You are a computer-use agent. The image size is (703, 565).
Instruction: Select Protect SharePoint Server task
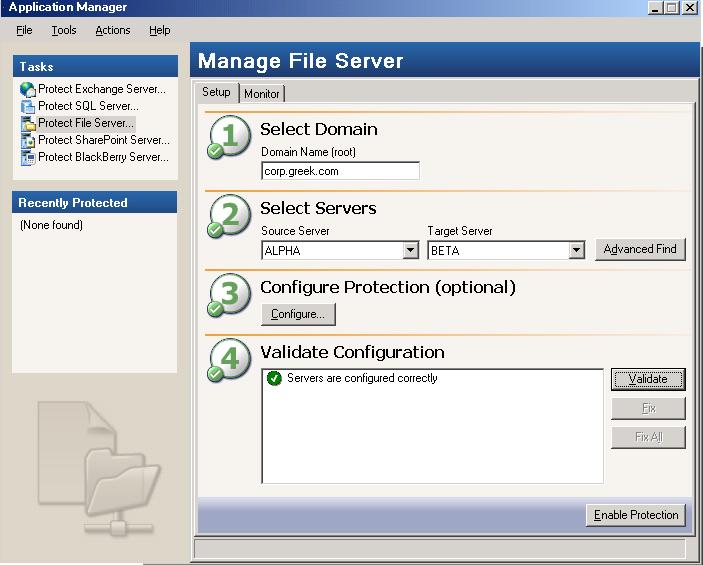104,140
